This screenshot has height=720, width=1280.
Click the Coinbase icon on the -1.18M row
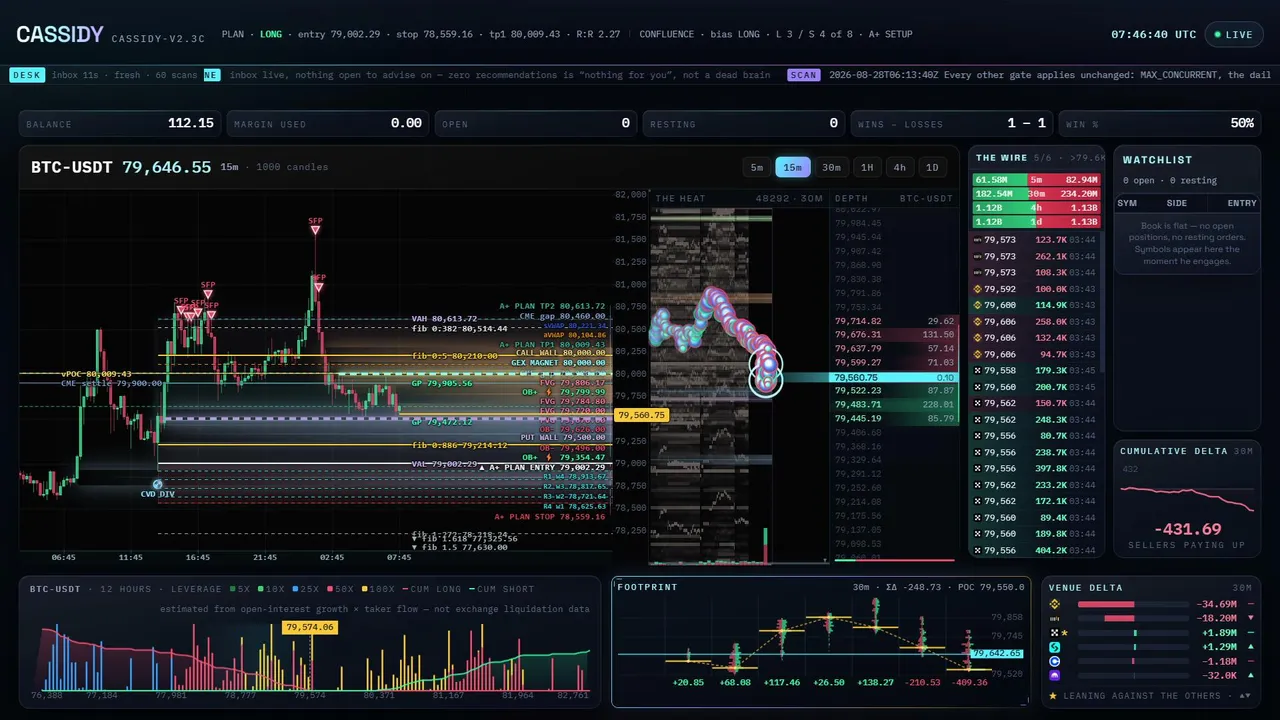(x=1054, y=661)
